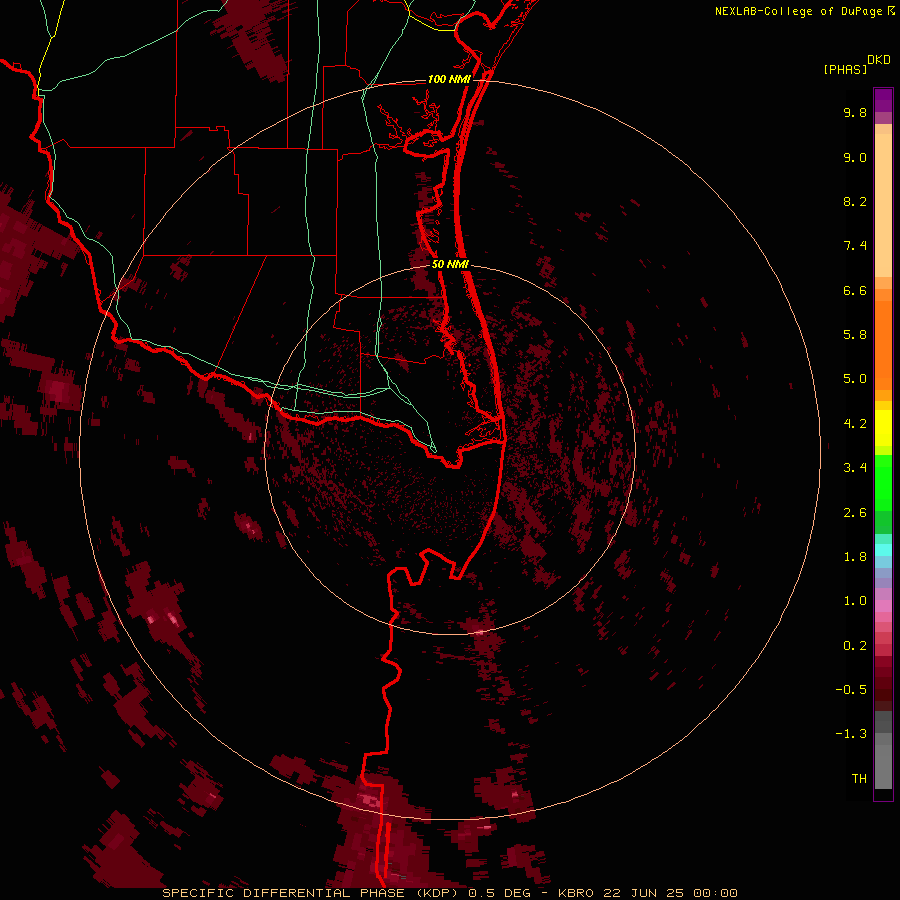The image size is (900, 900).
Task: Click the bright green color bar segment
Action: tap(883, 482)
